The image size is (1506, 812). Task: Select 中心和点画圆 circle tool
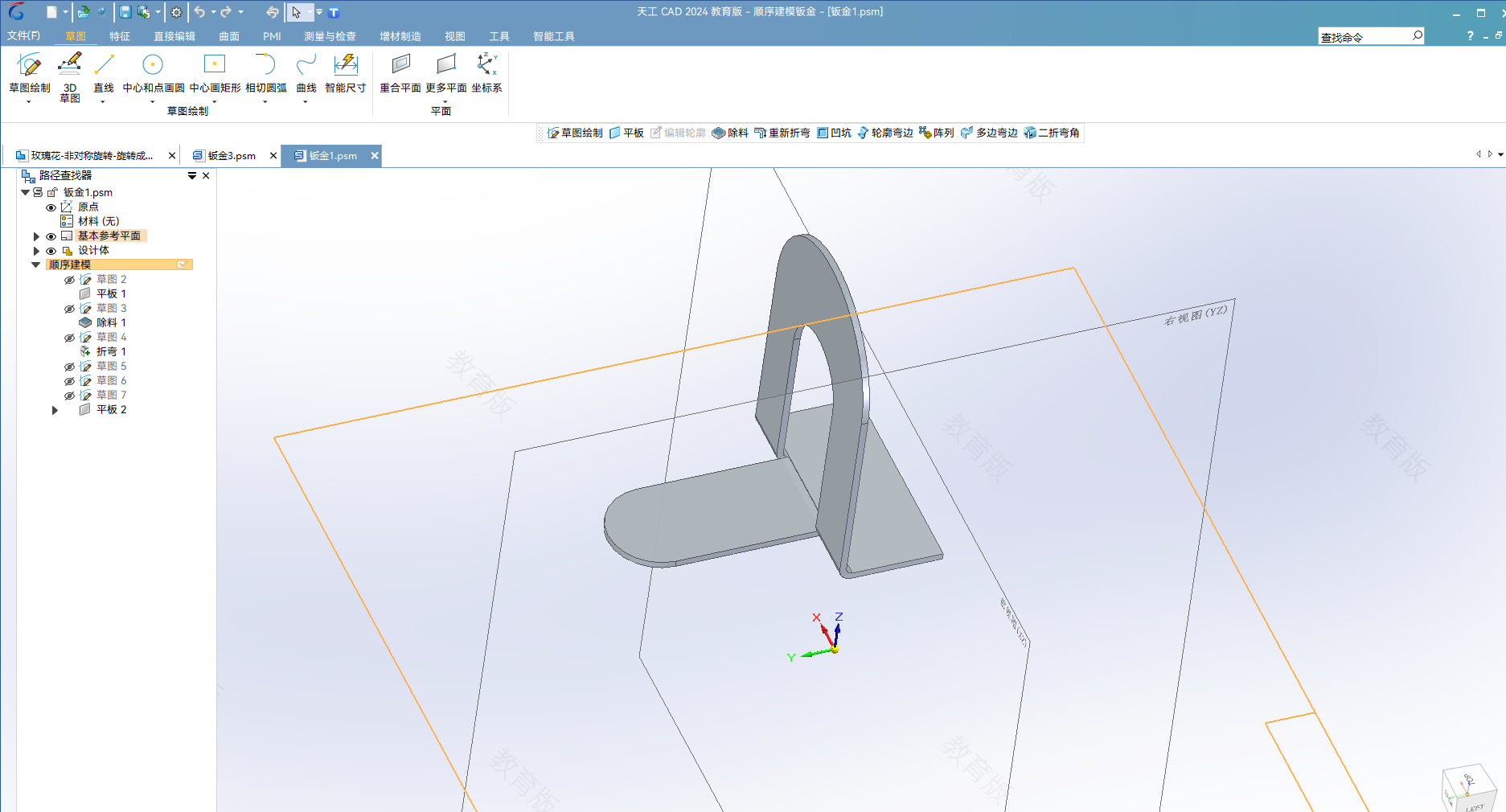coord(153,73)
